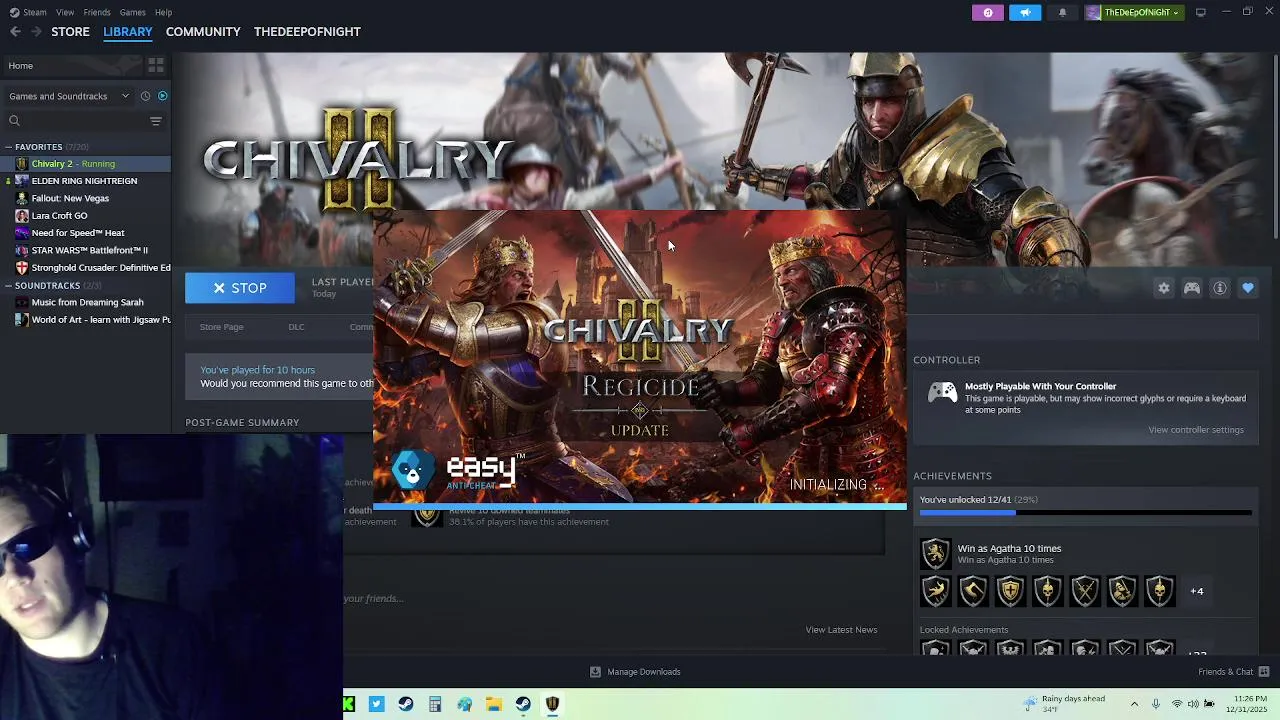The height and width of the screenshot is (720, 1280).
Task: Open the DLC tab
Action: click(296, 327)
